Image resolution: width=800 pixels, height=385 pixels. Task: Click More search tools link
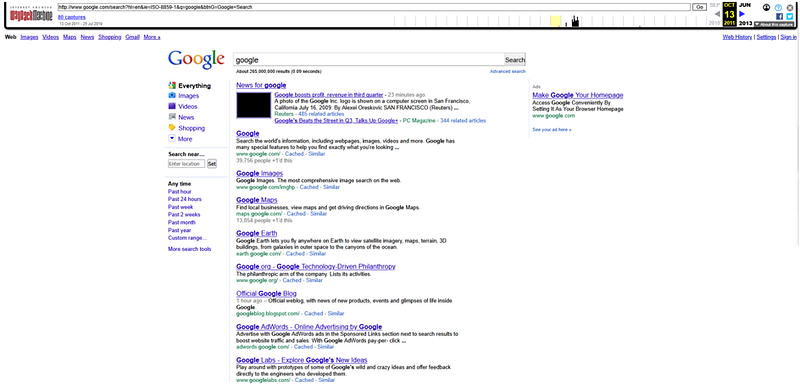(189, 249)
